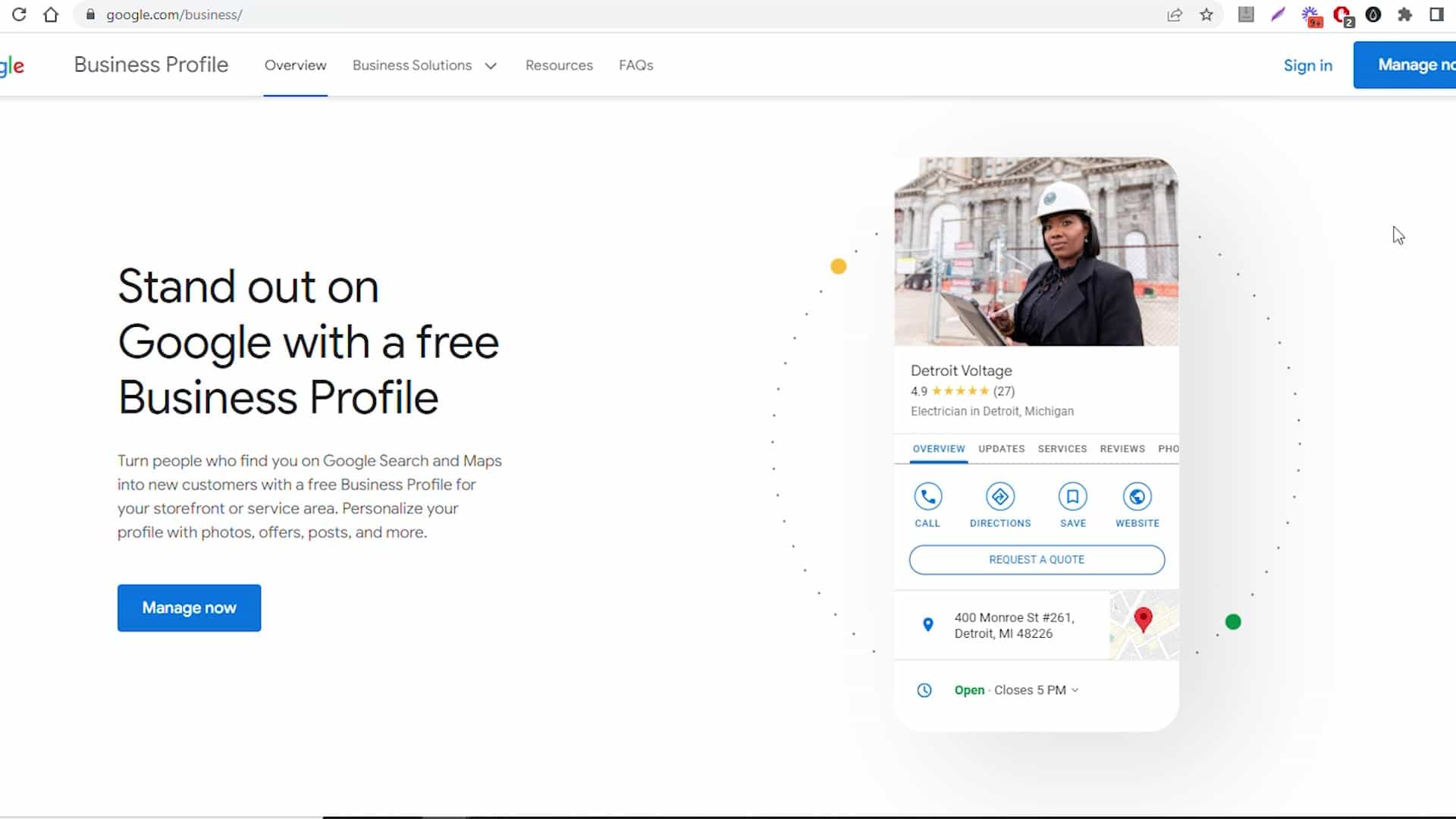The height and width of the screenshot is (819, 1456).
Task: Click the Detroit Voltage business name
Action: click(x=961, y=370)
